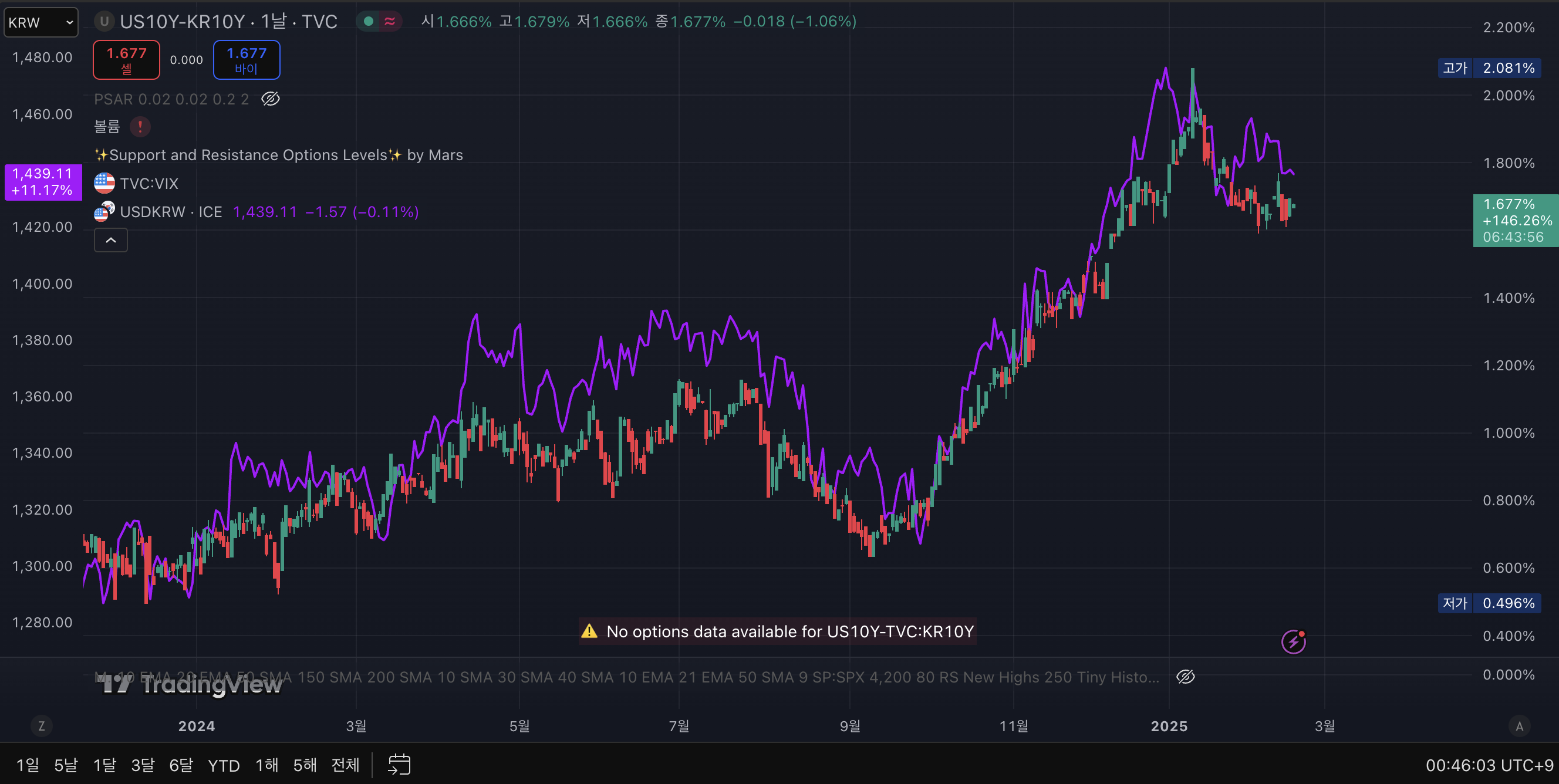Click the 고가 2.081% high label
Screen dimensions: 1559x784
(x=1489, y=67)
